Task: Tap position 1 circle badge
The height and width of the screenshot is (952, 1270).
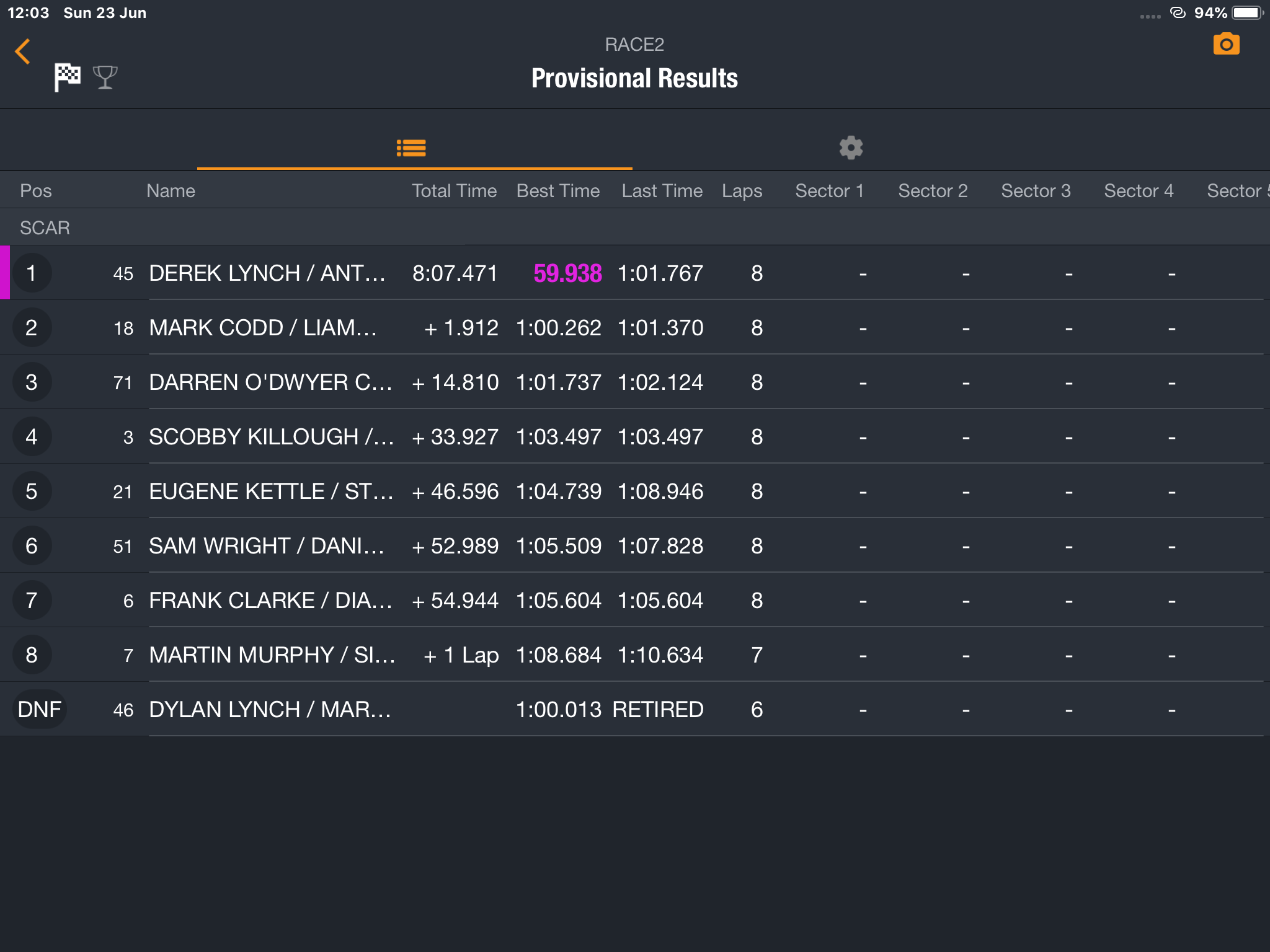Action: click(32, 273)
